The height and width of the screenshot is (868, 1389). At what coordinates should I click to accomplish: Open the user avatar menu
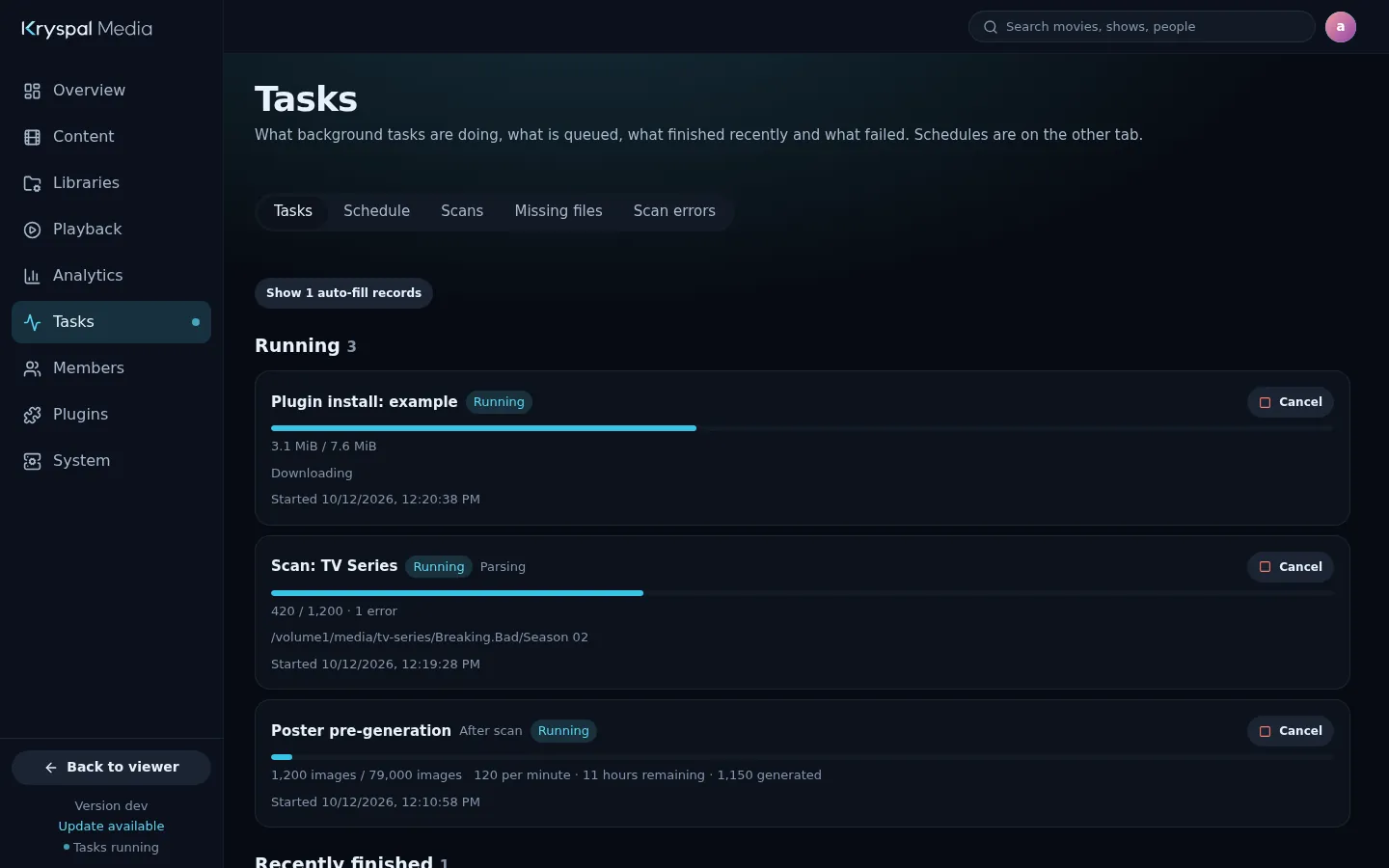pyautogui.click(x=1341, y=27)
